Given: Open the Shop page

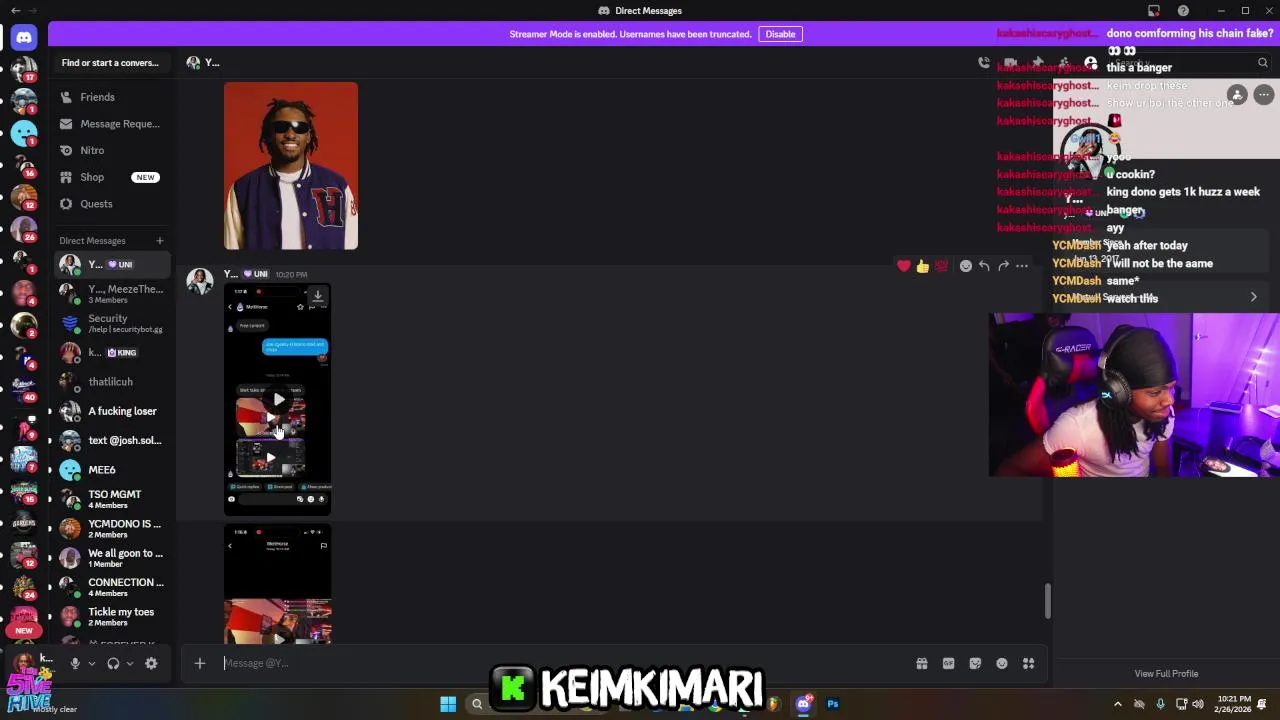Looking at the screenshot, I should (x=112, y=177).
